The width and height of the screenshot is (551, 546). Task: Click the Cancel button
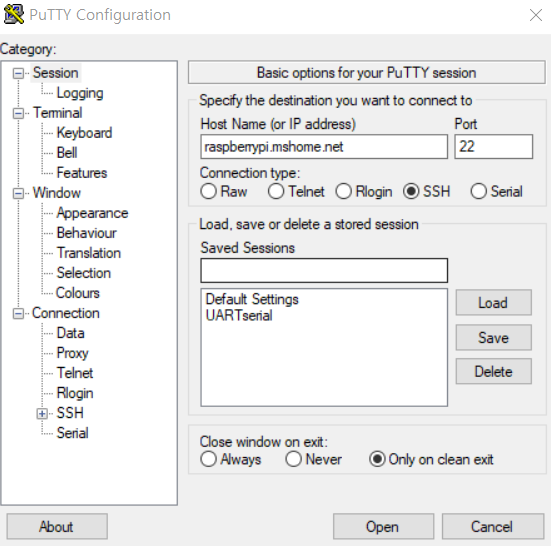(x=493, y=526)
